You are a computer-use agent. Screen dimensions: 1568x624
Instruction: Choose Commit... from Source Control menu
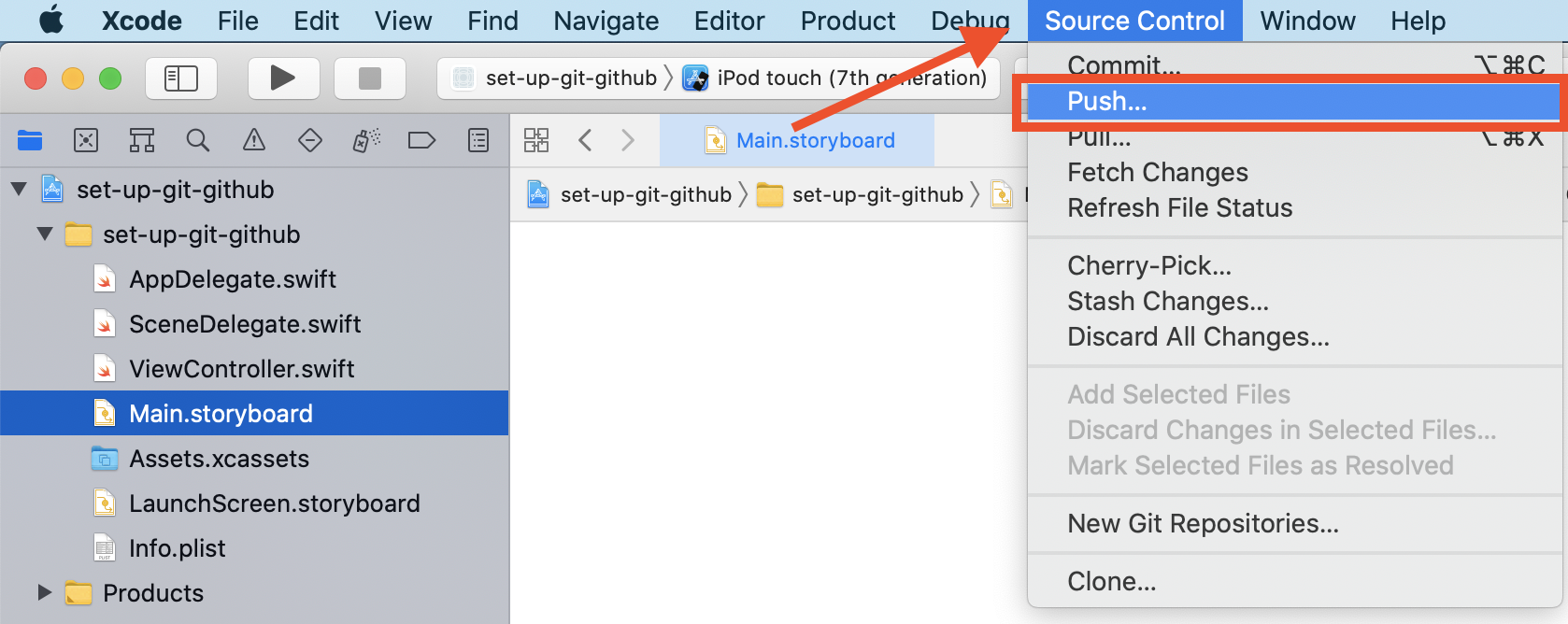pos(1295,65)
